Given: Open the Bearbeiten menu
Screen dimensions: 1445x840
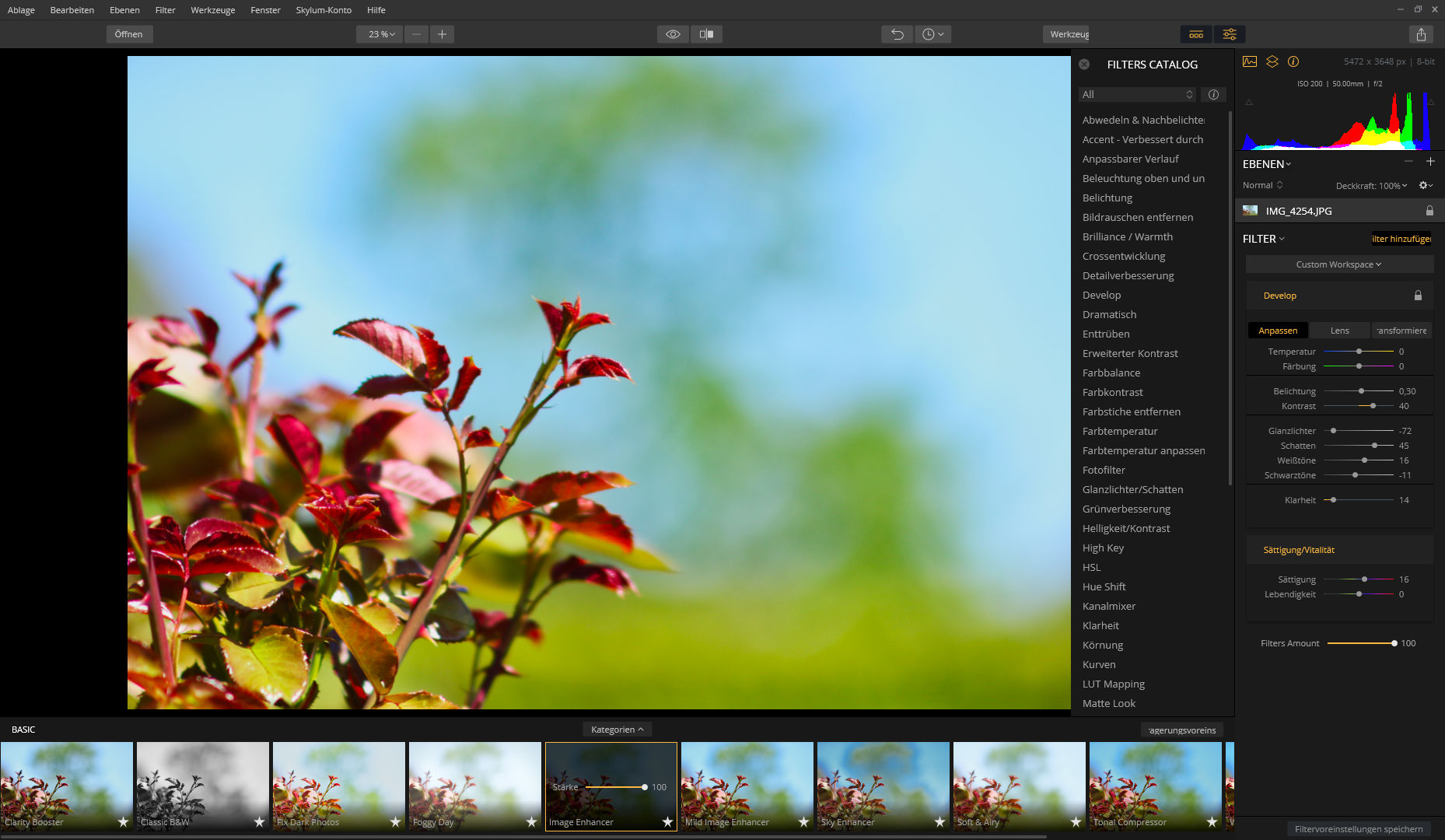Looking at the screenshot, I should point(72,10).
